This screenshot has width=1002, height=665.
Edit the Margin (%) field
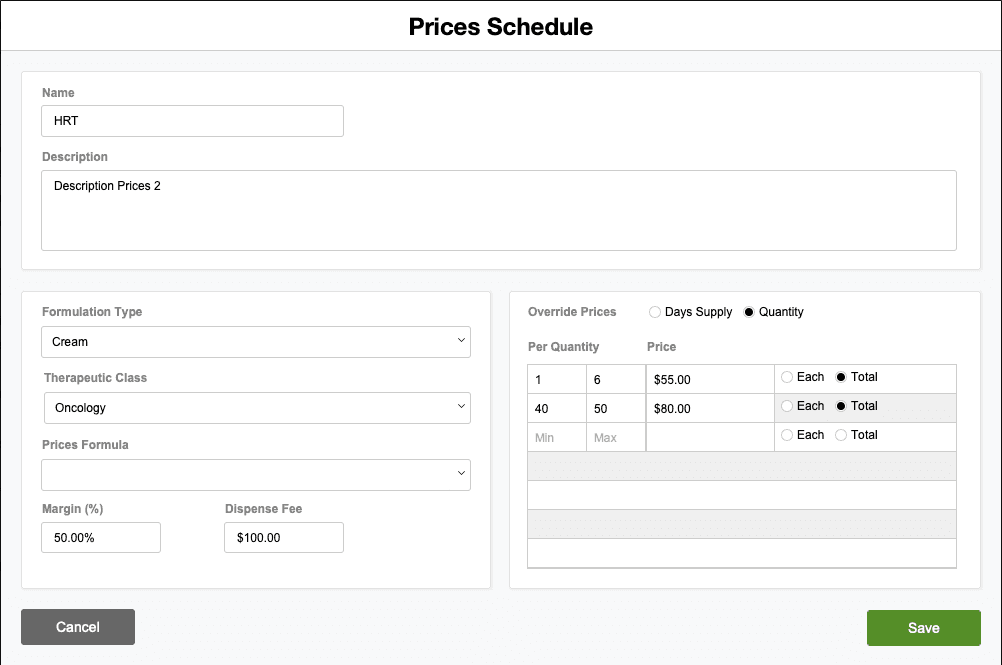coord(101,537)
